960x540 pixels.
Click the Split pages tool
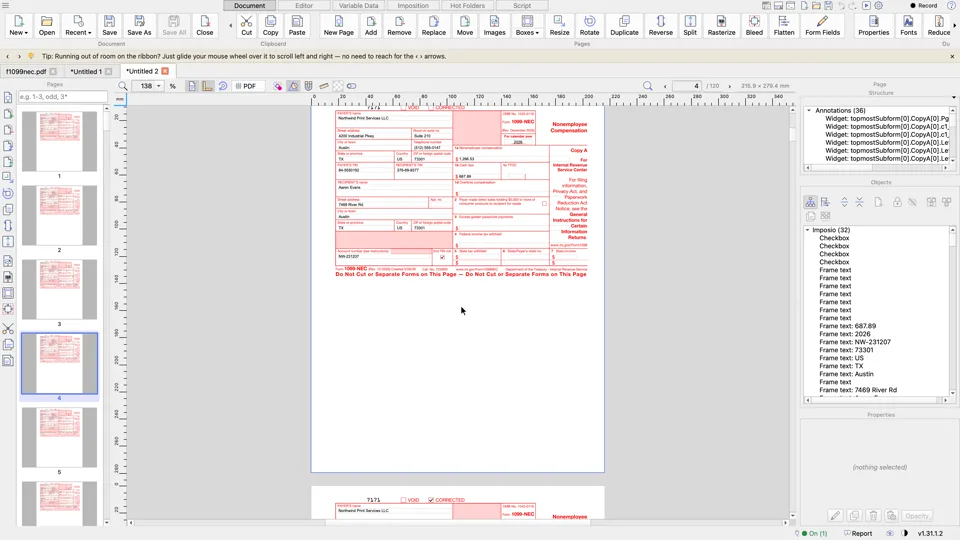point(690,26)
